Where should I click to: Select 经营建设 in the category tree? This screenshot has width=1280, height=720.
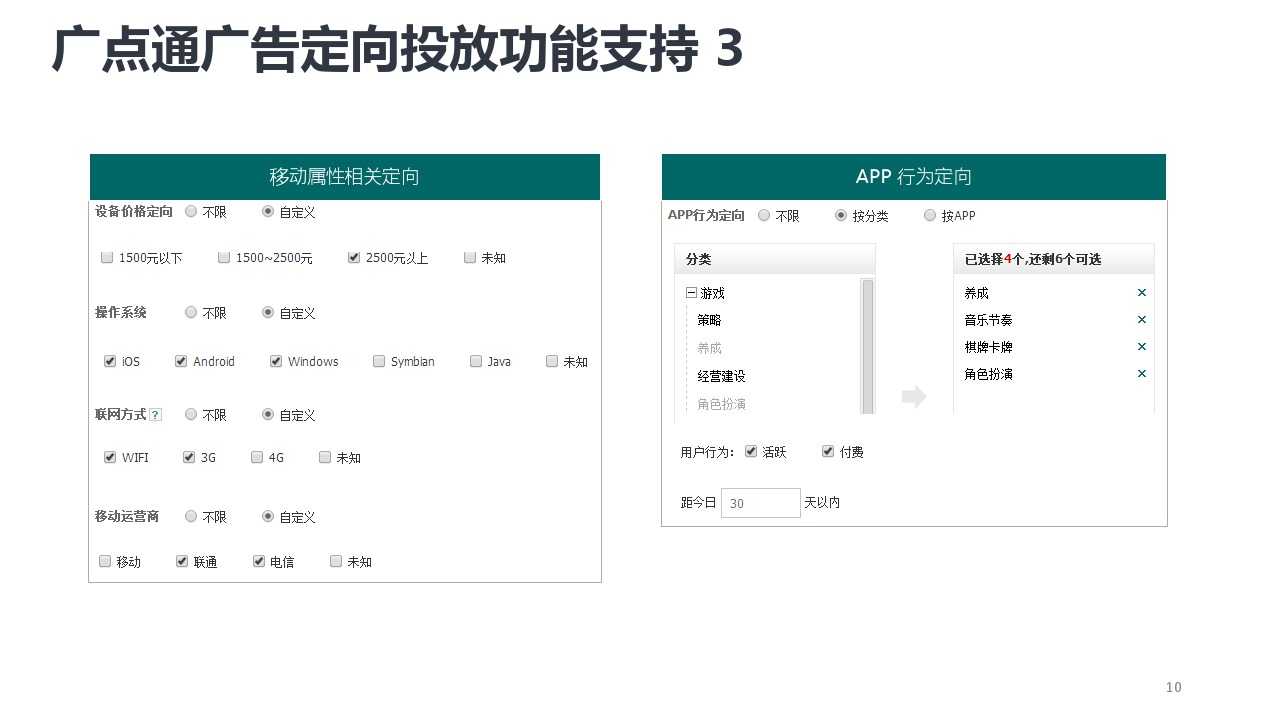(721, 377)
